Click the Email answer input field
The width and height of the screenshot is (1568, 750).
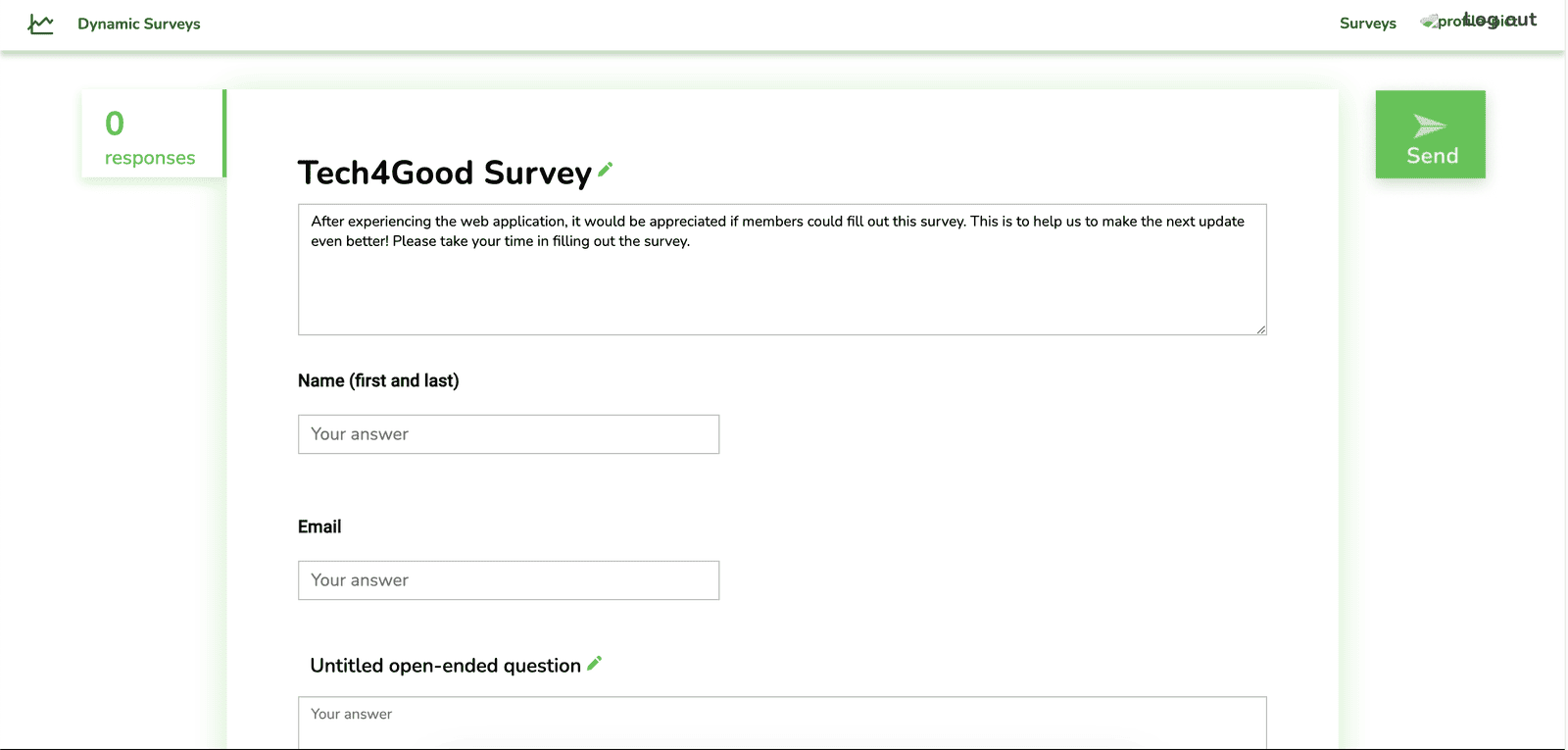coord(508,580)
